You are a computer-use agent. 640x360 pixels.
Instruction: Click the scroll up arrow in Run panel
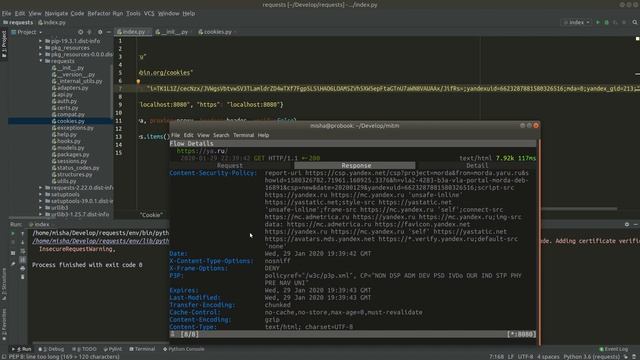(22, 233)
